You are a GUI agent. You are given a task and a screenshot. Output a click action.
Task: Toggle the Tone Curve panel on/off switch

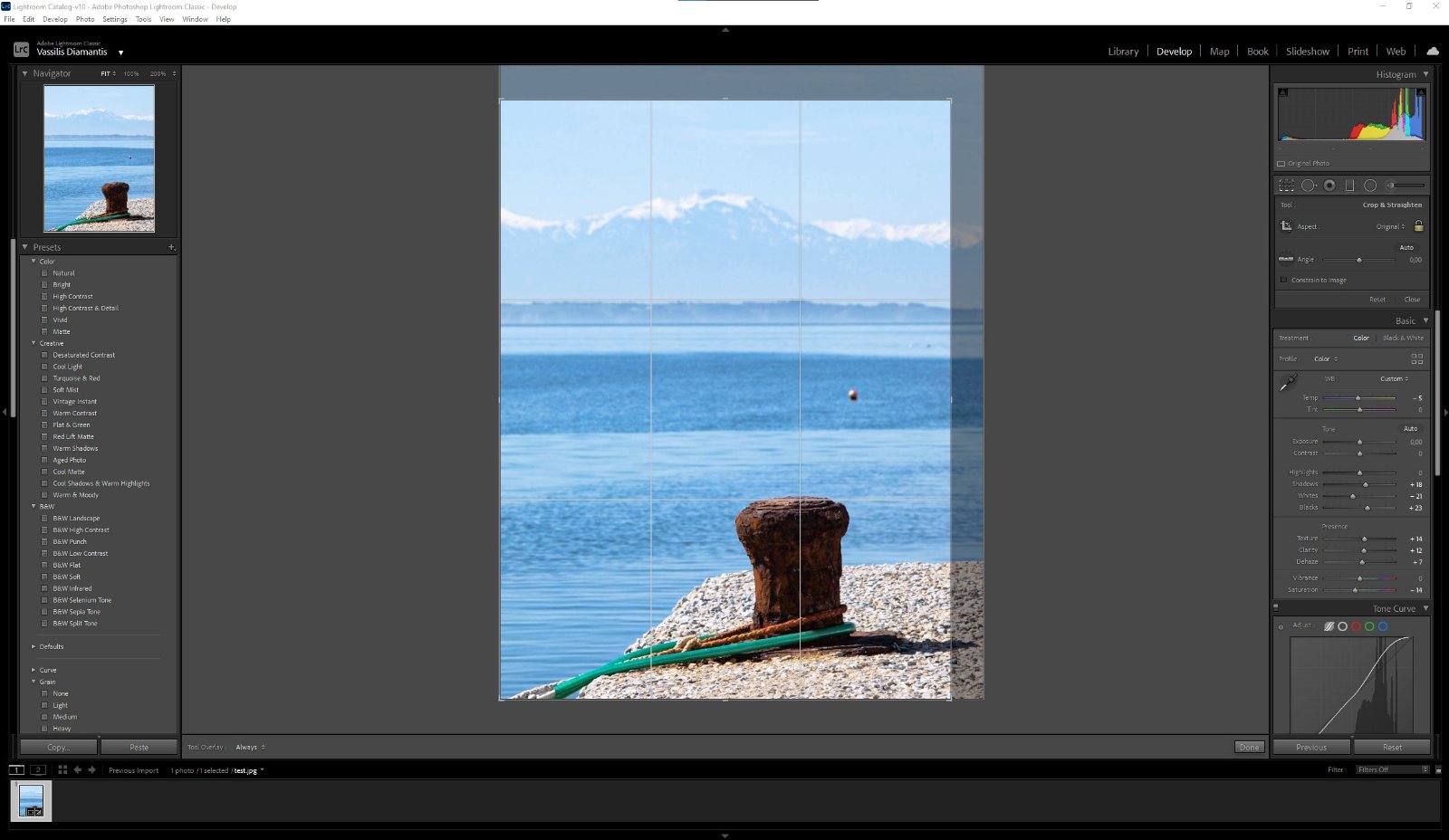pyautogui.click(x=1276, y=607)
